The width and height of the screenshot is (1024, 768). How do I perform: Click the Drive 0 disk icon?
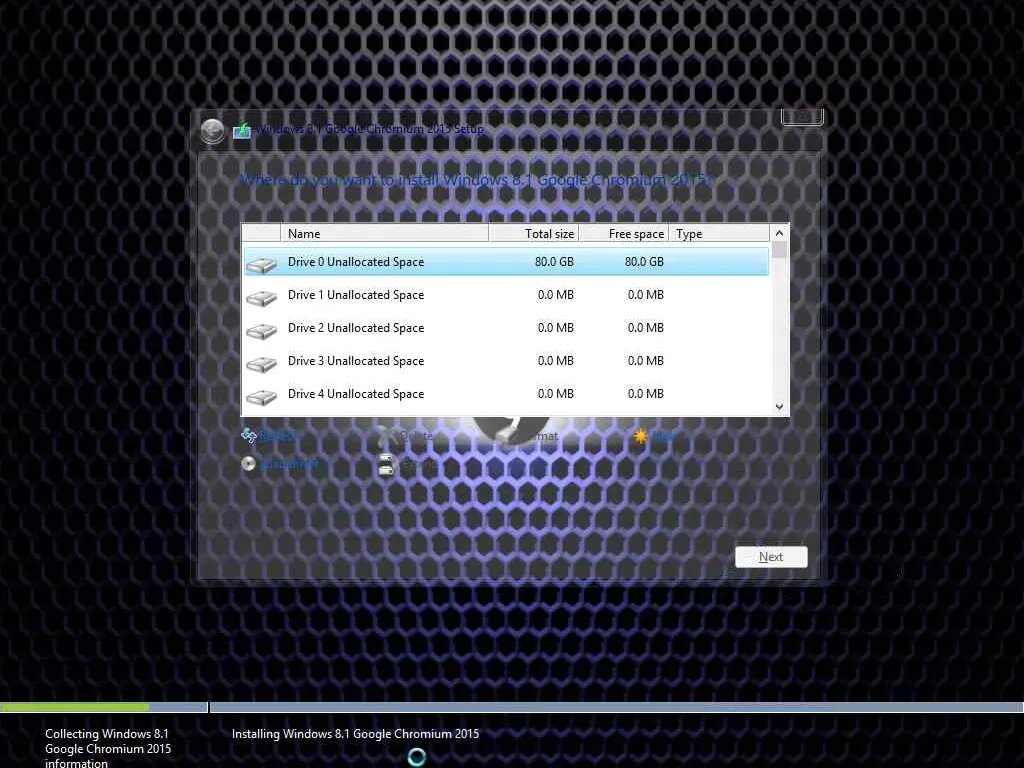click(x=262, y=264)
